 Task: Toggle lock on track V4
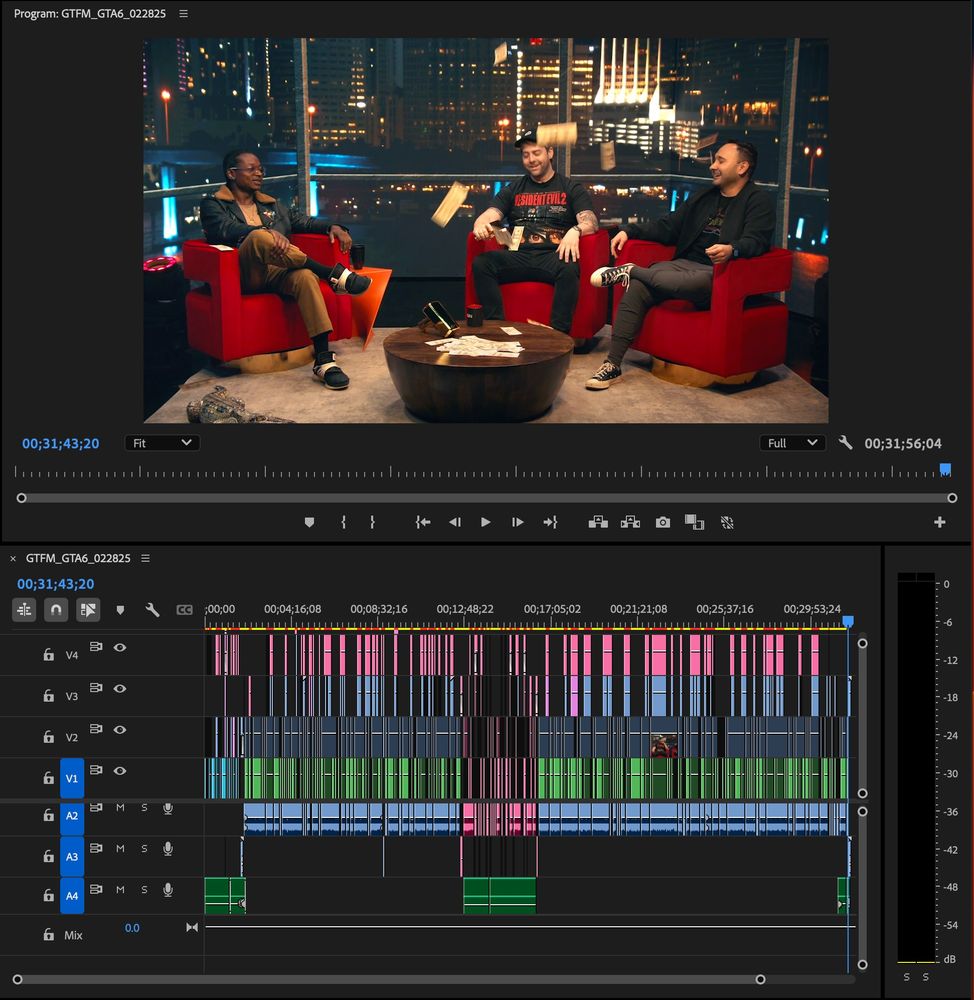(48, 654)
